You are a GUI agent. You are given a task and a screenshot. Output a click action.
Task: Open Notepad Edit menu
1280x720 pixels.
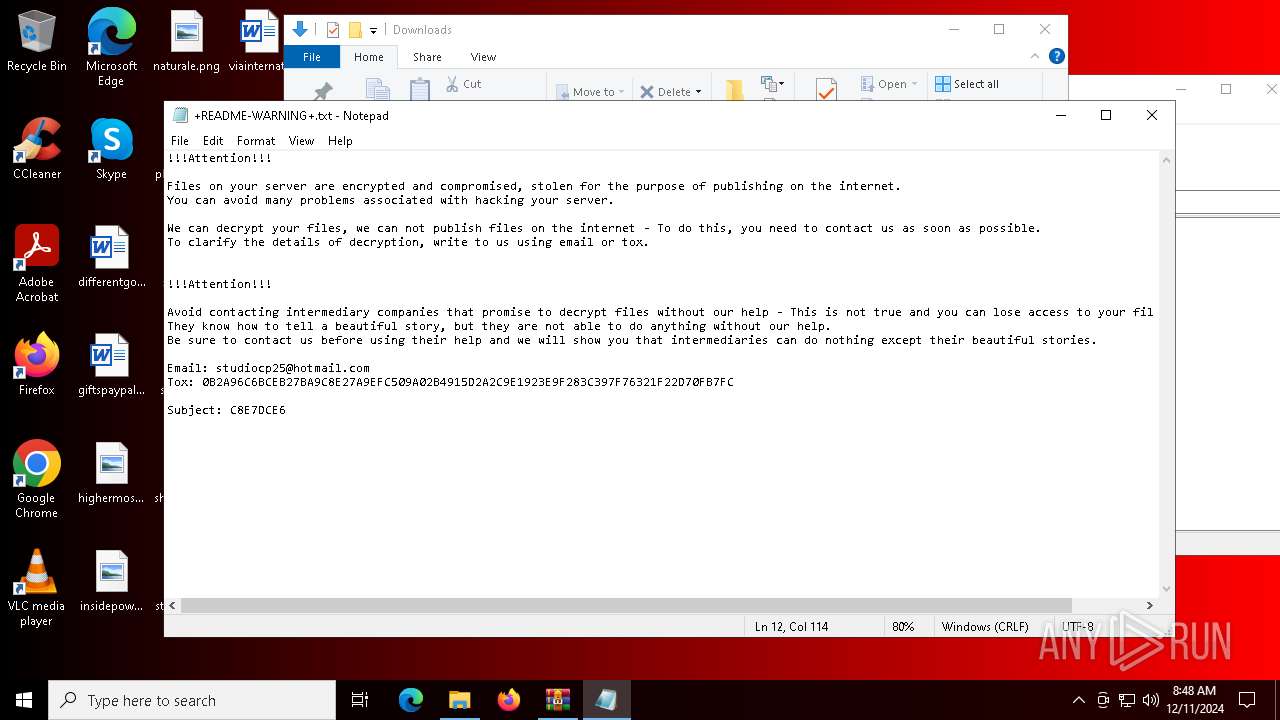pos(213,141)
